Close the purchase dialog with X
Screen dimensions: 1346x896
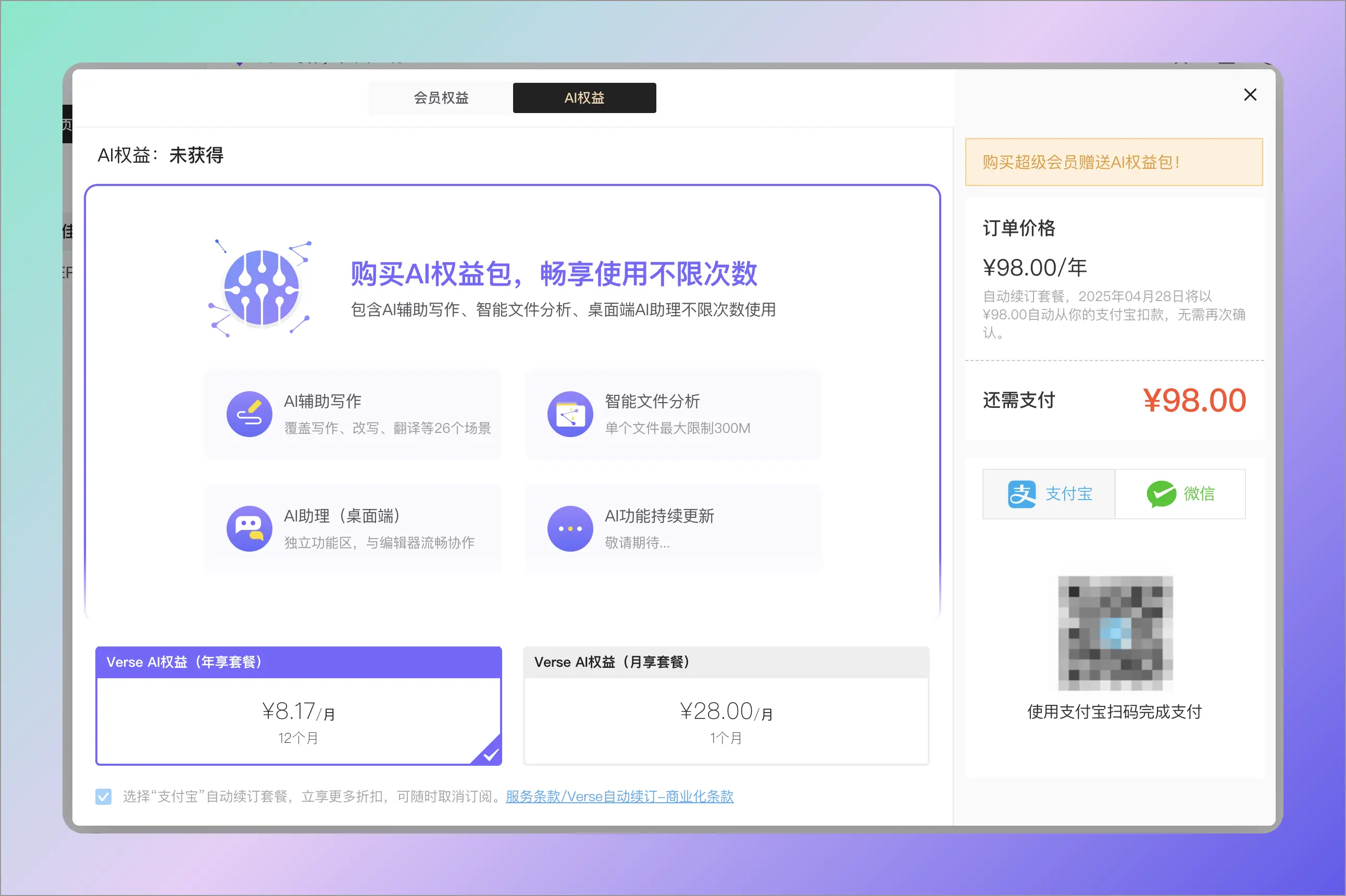pyautogui.click(x=1250, y=95)
